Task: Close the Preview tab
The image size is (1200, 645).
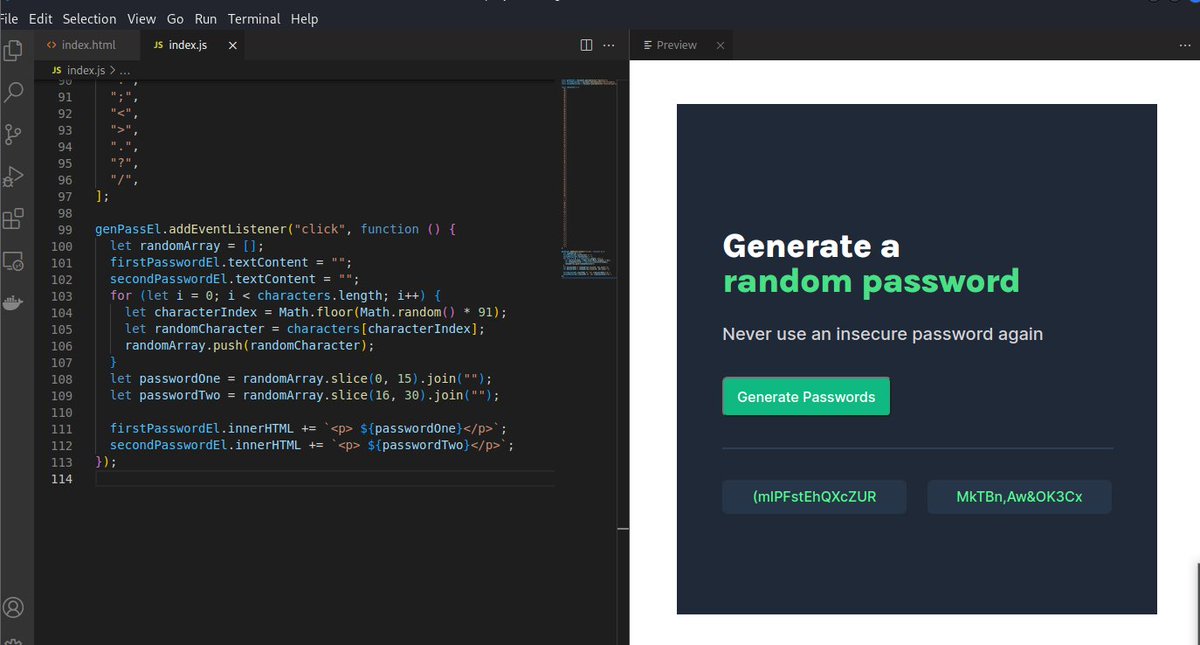Action: point(719,45)
